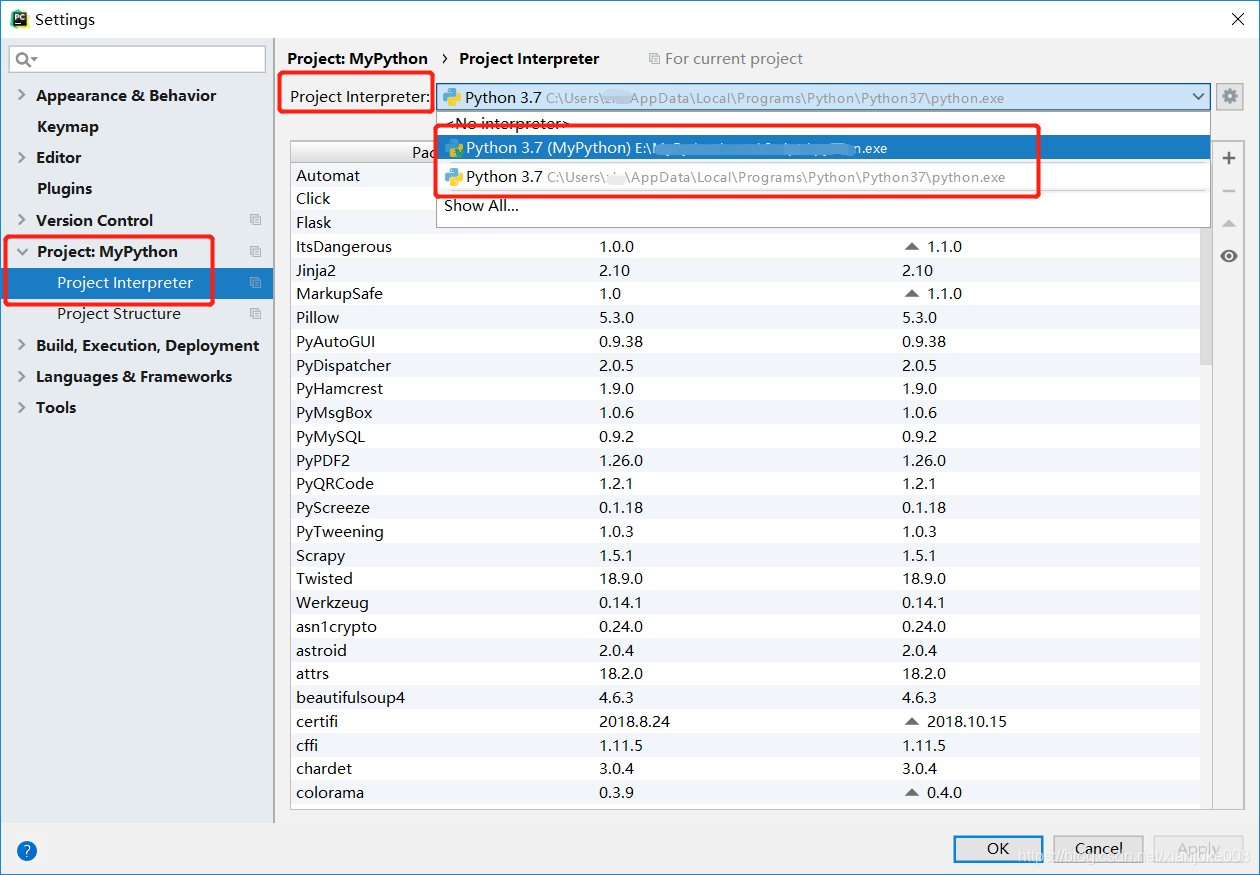1260x875 pixels.
Task: Expand the Tools section
Action: coord(22,407)
